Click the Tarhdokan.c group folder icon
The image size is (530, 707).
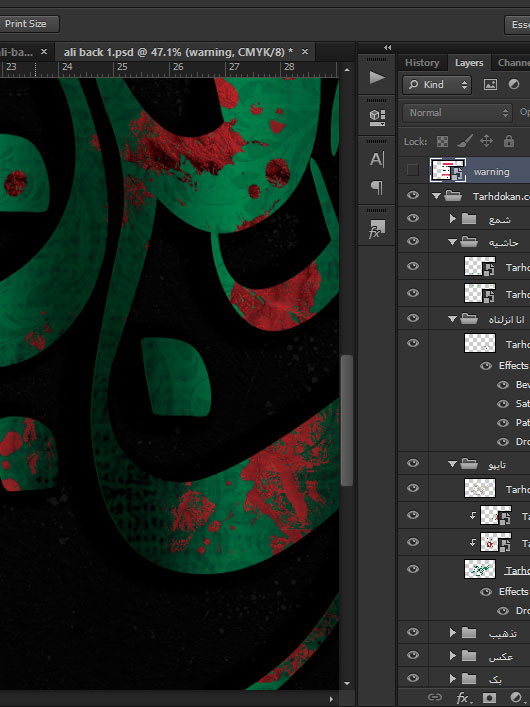coord(453,196)
